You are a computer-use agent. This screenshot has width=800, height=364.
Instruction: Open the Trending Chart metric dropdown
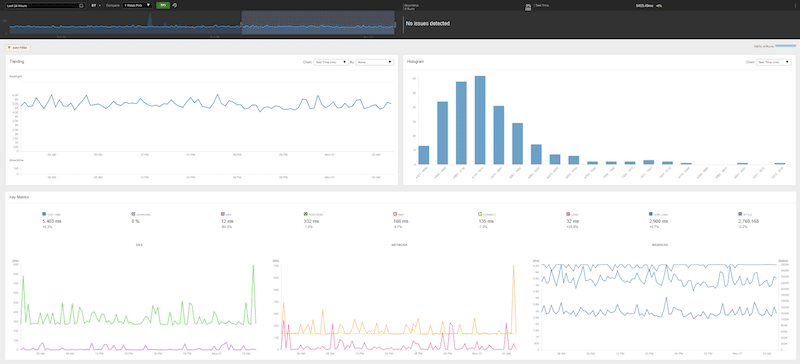(x=331, y=62)
